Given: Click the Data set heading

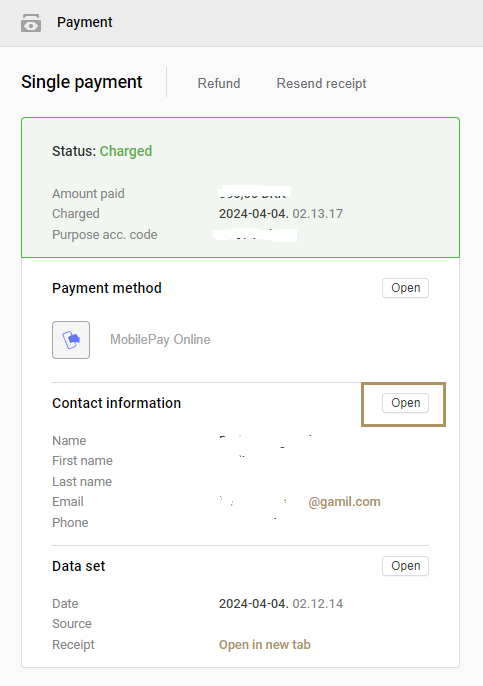Looking at the screenshot, I should 79,566.
